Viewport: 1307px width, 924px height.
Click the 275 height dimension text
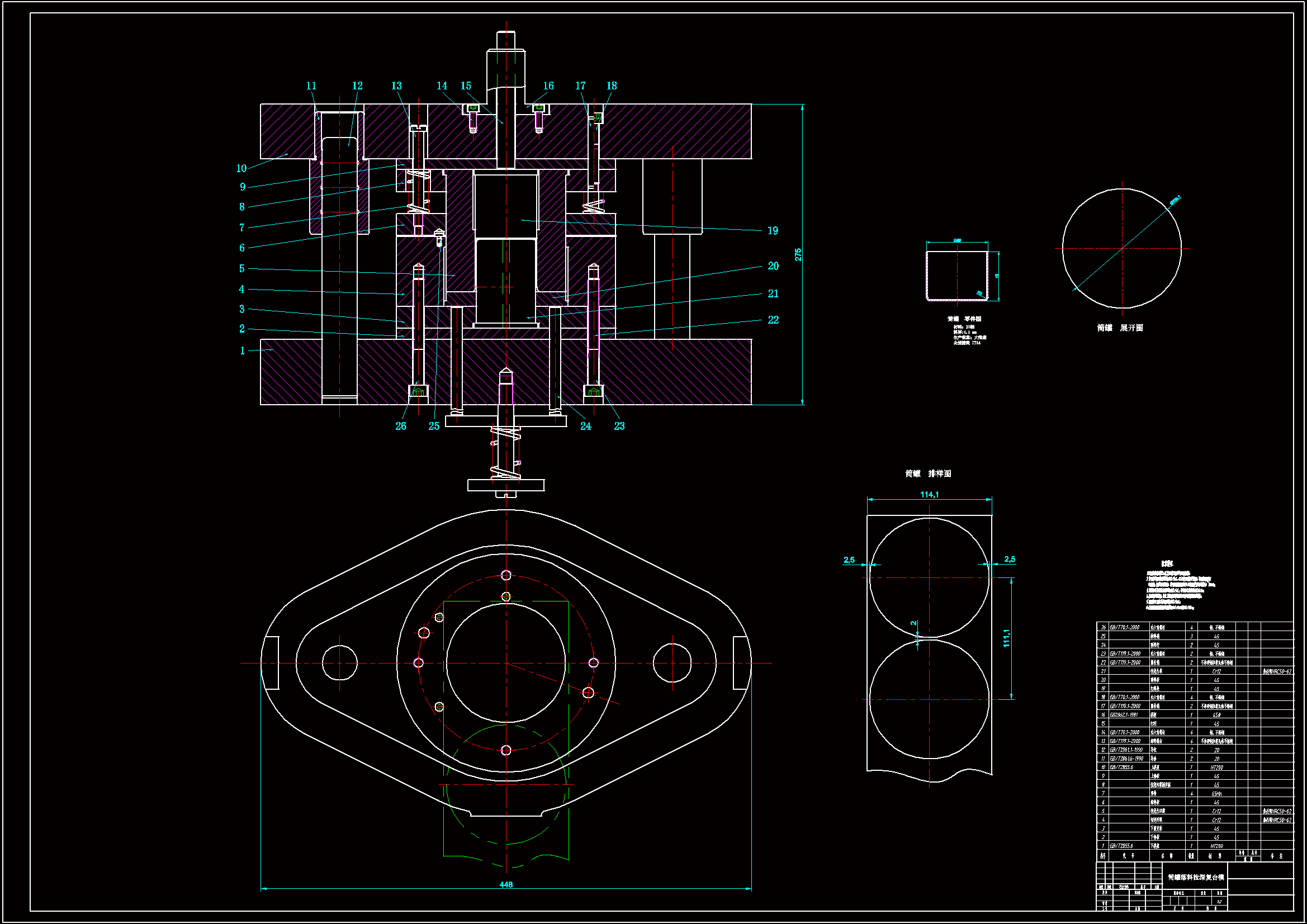pos(798,254)
